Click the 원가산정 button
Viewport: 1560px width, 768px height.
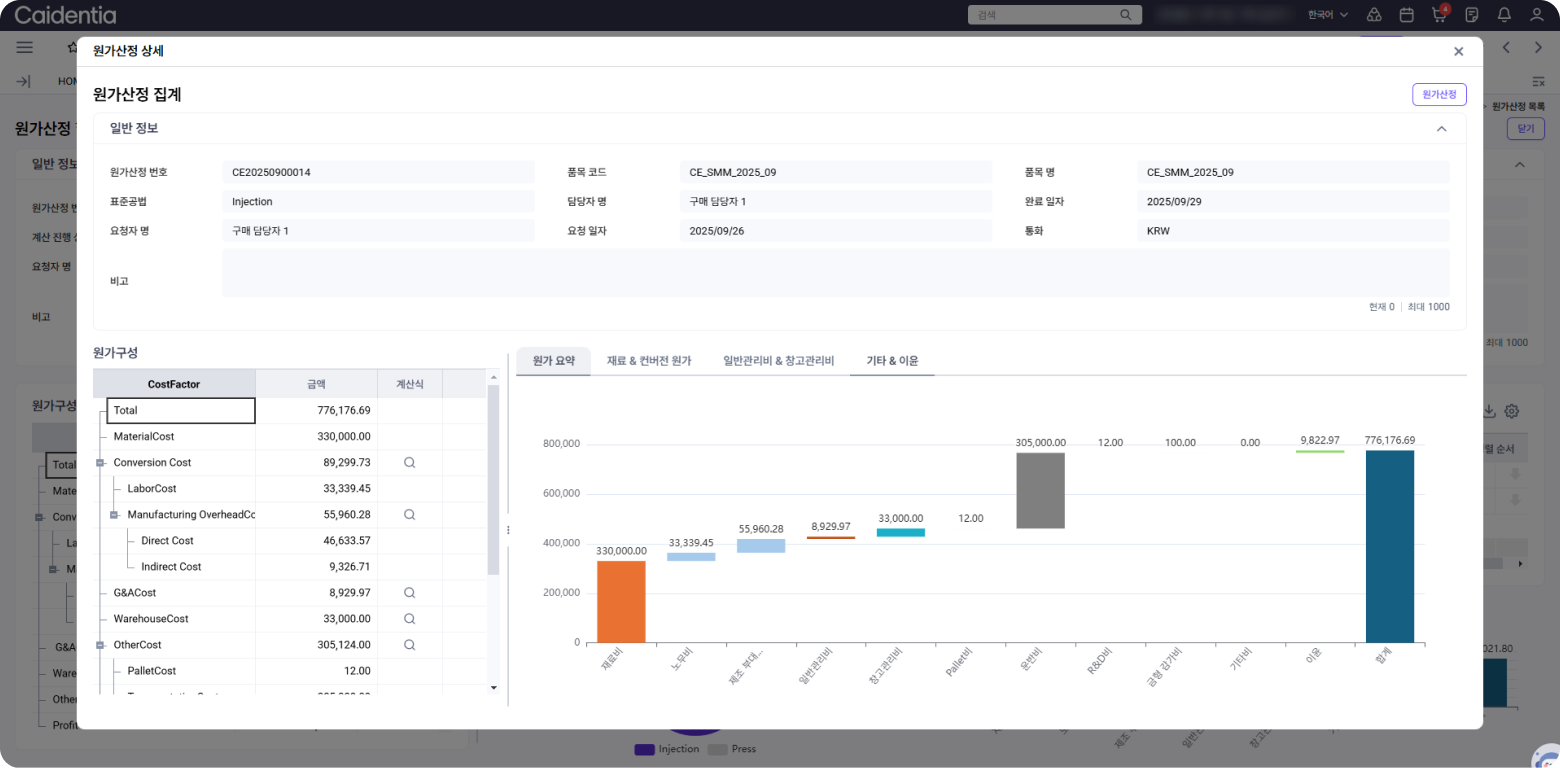coord(1438,95)
